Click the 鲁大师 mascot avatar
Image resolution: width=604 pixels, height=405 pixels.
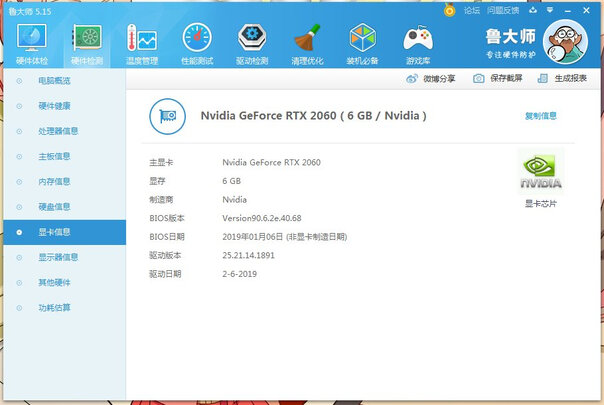tap(570, 44)
